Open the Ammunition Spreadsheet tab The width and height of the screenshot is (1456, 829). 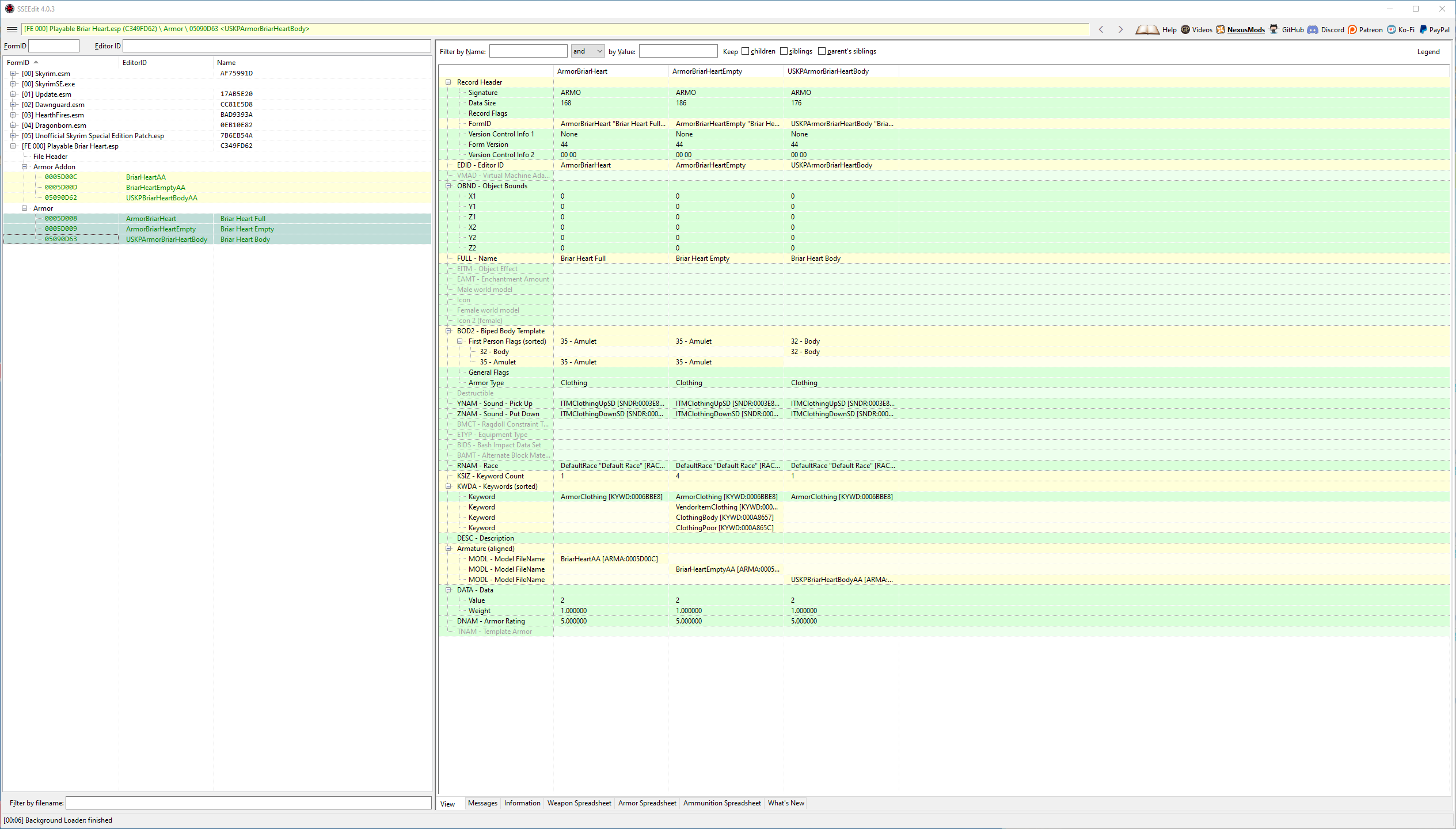722,803
